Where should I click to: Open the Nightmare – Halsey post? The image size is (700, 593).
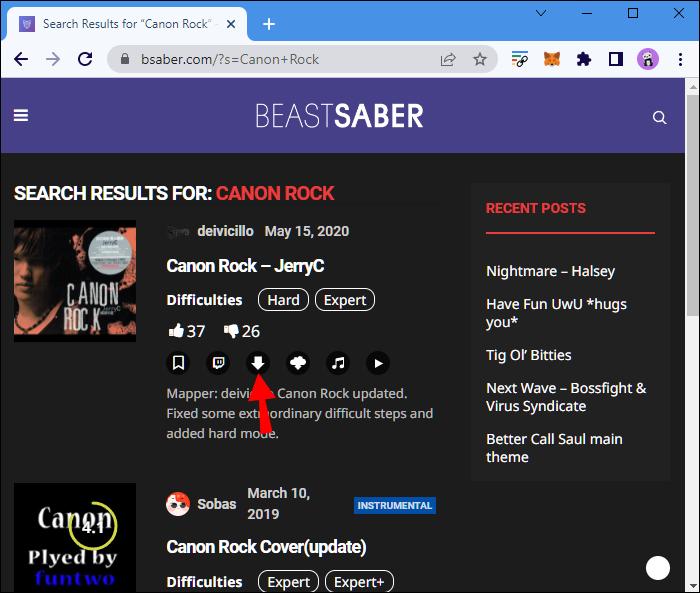[x=550, y=271]
